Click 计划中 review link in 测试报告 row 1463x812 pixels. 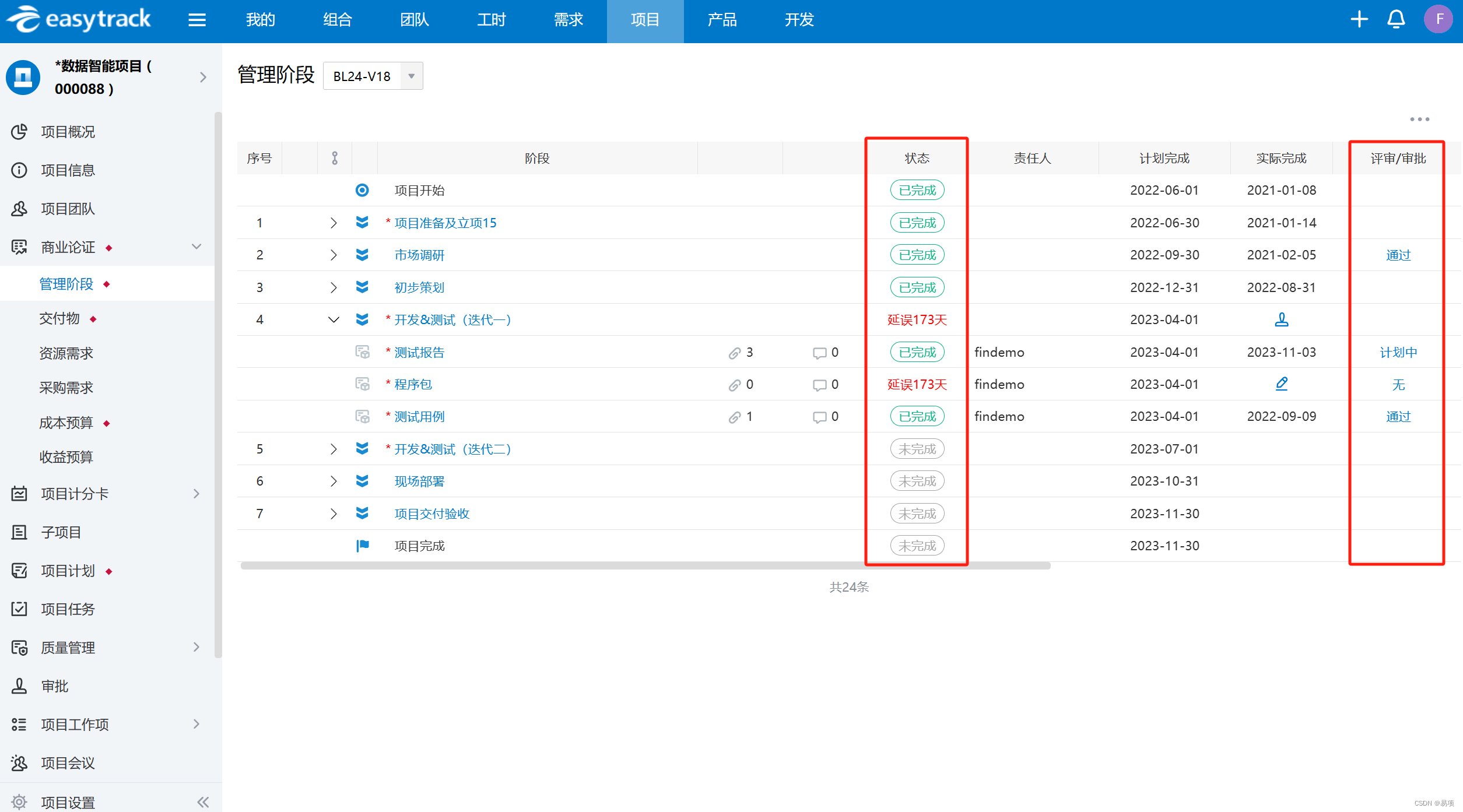pyautogui.click(x=1398, y=352)
